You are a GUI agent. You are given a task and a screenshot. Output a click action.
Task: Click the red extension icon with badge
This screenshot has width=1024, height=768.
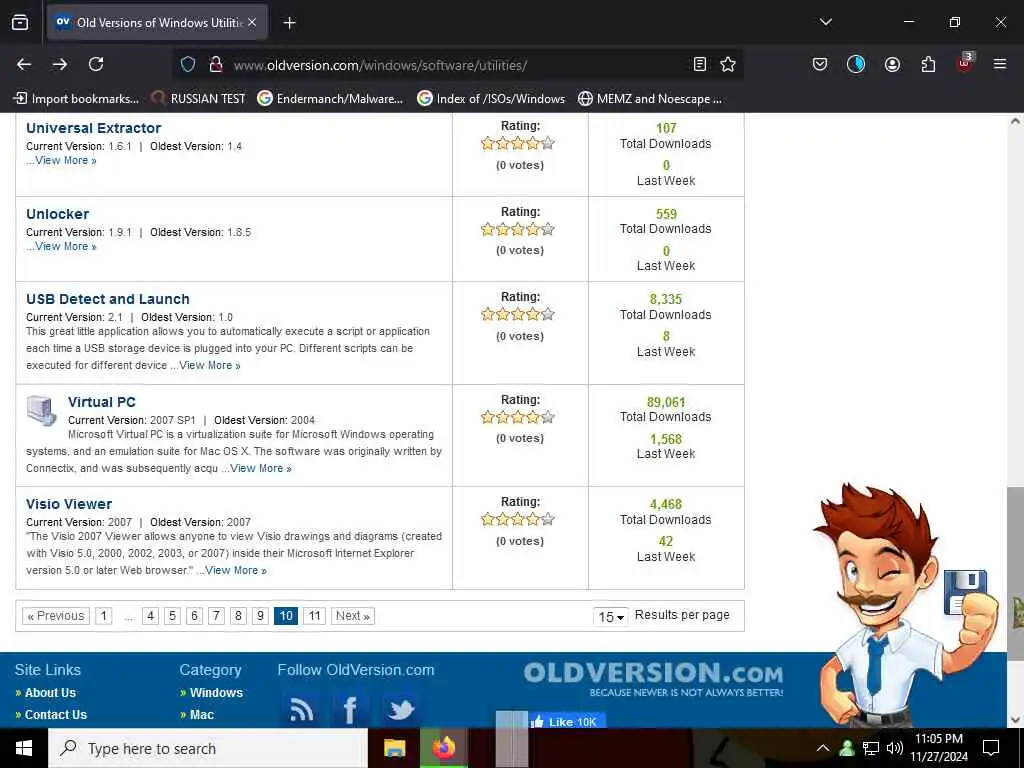[x=965, y=63]
